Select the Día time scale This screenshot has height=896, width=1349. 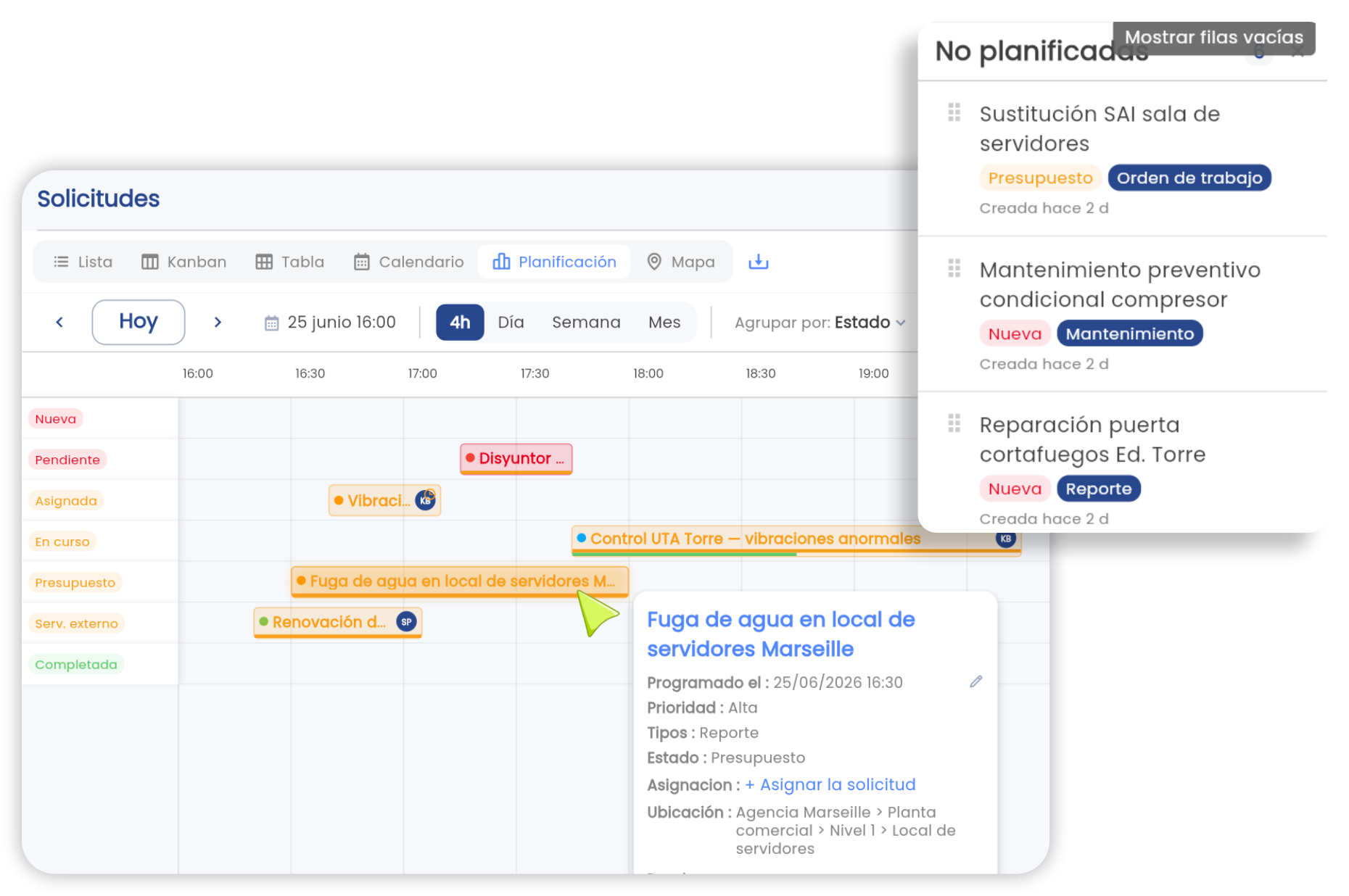coord(511,322)
